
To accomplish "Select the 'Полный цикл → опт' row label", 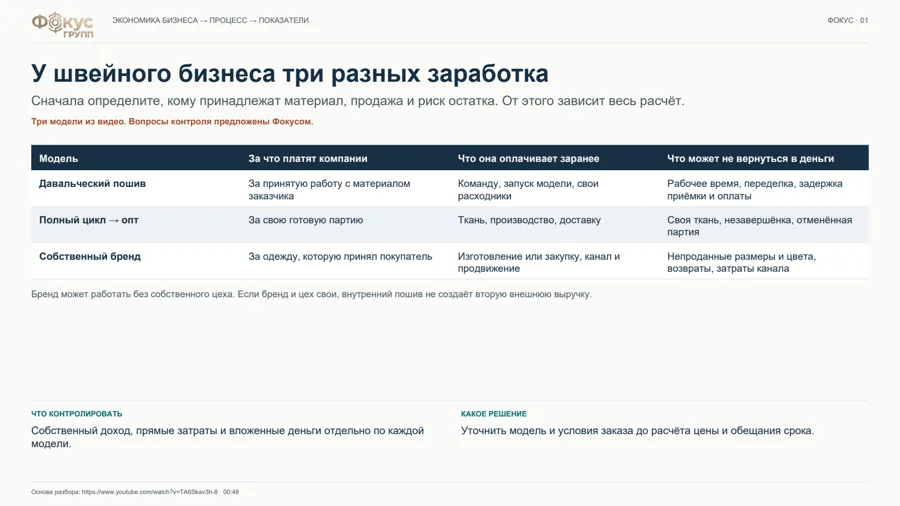I will tap(89, 220).
